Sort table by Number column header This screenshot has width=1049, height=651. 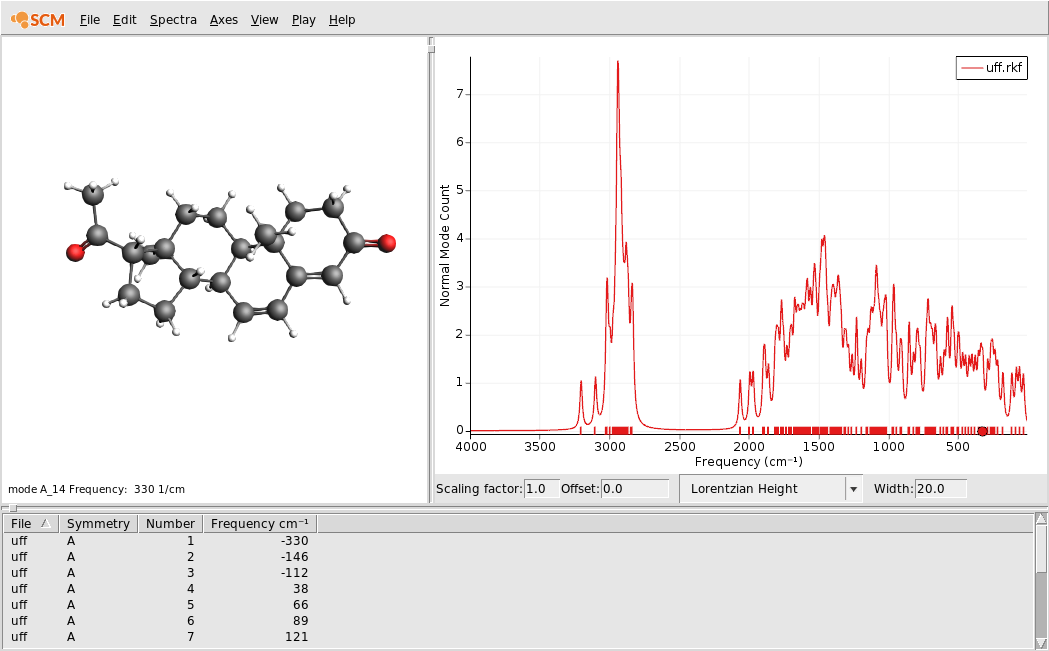point(170,523)
